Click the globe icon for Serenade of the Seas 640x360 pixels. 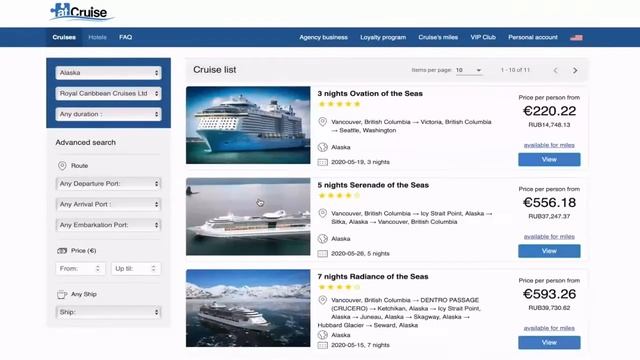322,238
